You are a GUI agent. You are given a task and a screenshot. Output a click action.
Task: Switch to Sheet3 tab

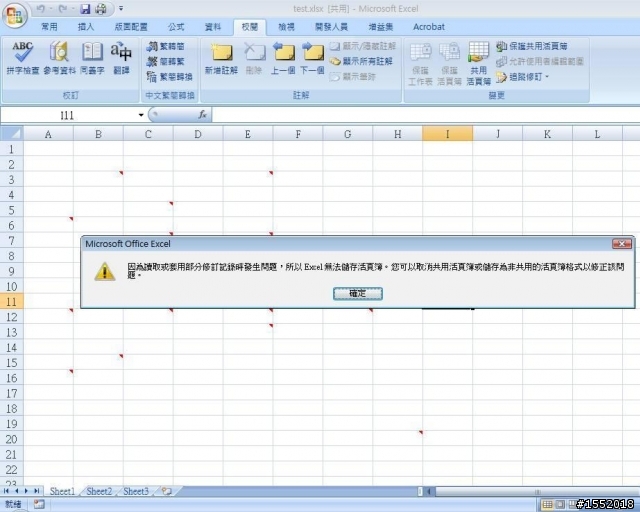click(x=136, y=491)
